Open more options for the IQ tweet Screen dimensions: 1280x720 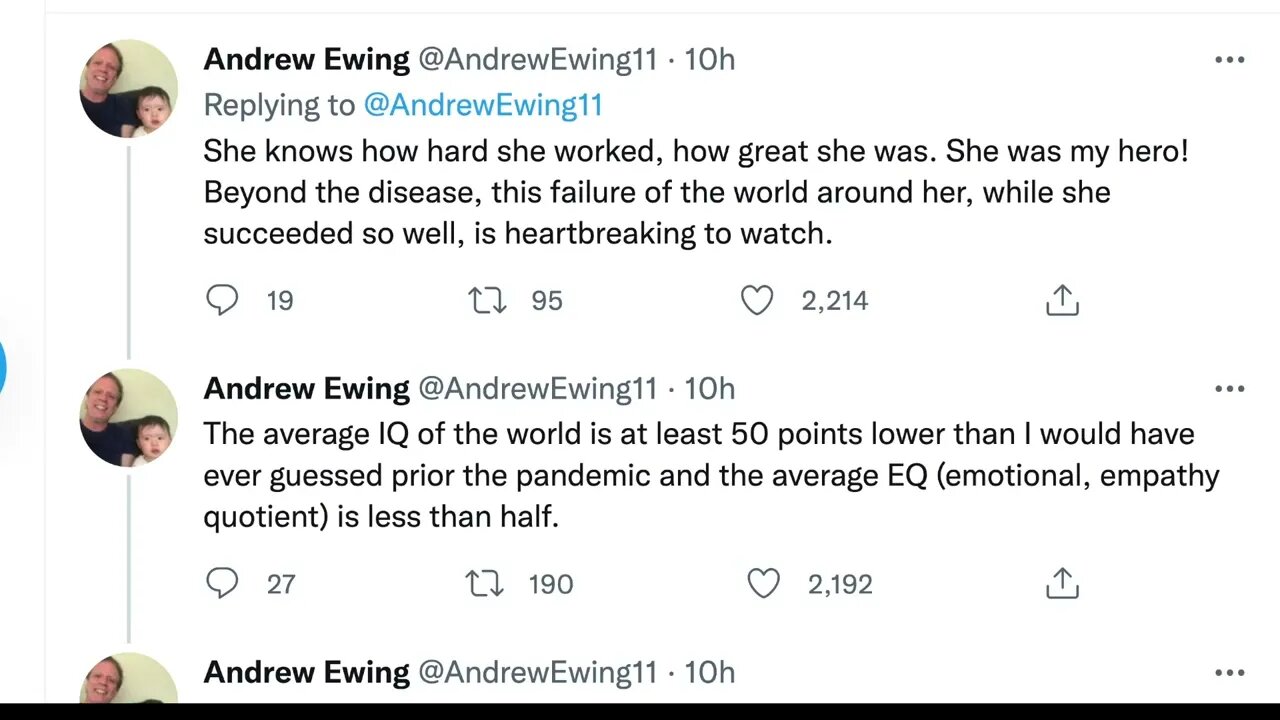(1229, 388)
